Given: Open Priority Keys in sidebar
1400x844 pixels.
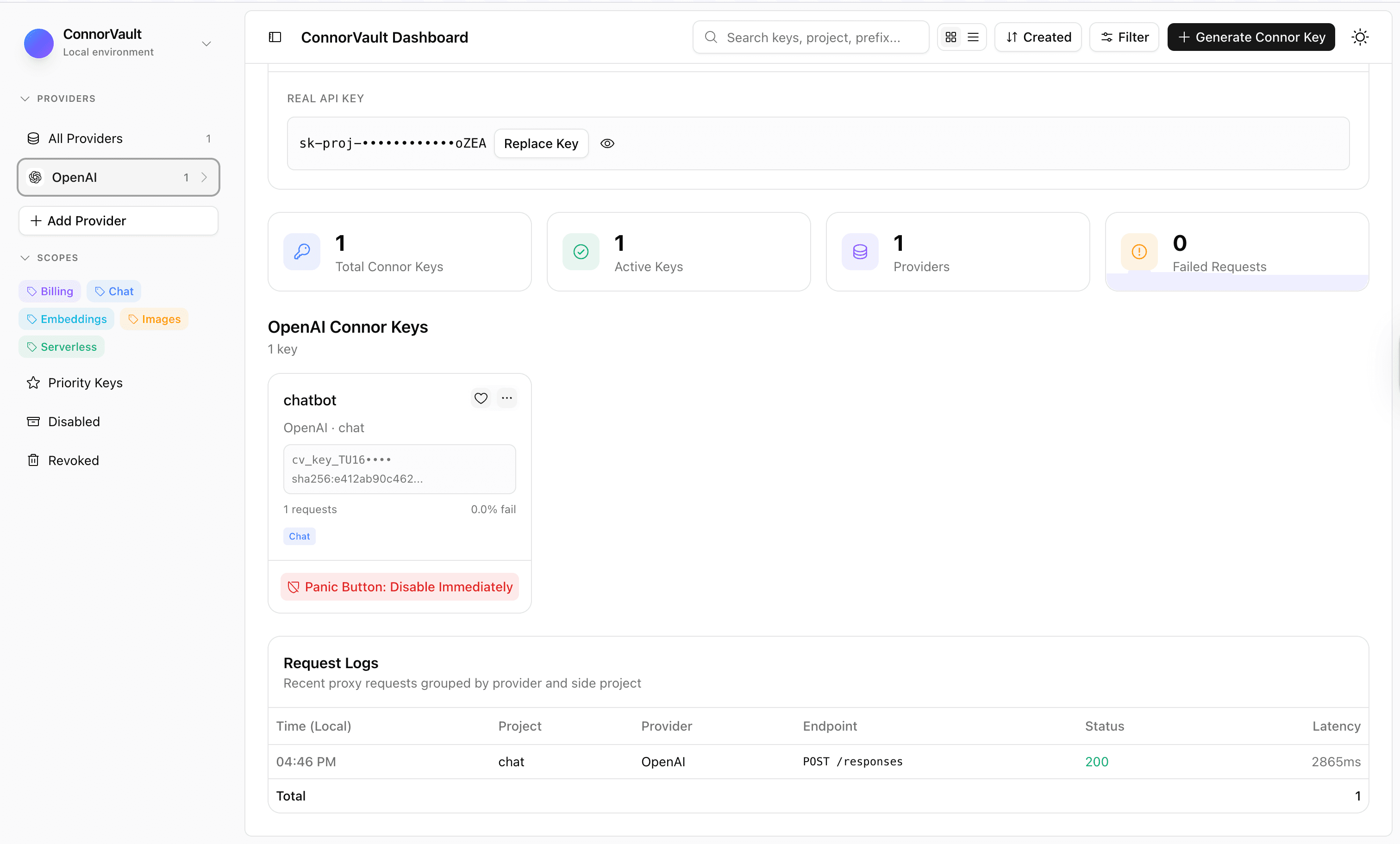Looking at the screenshot, I should (x=85, y=383).
